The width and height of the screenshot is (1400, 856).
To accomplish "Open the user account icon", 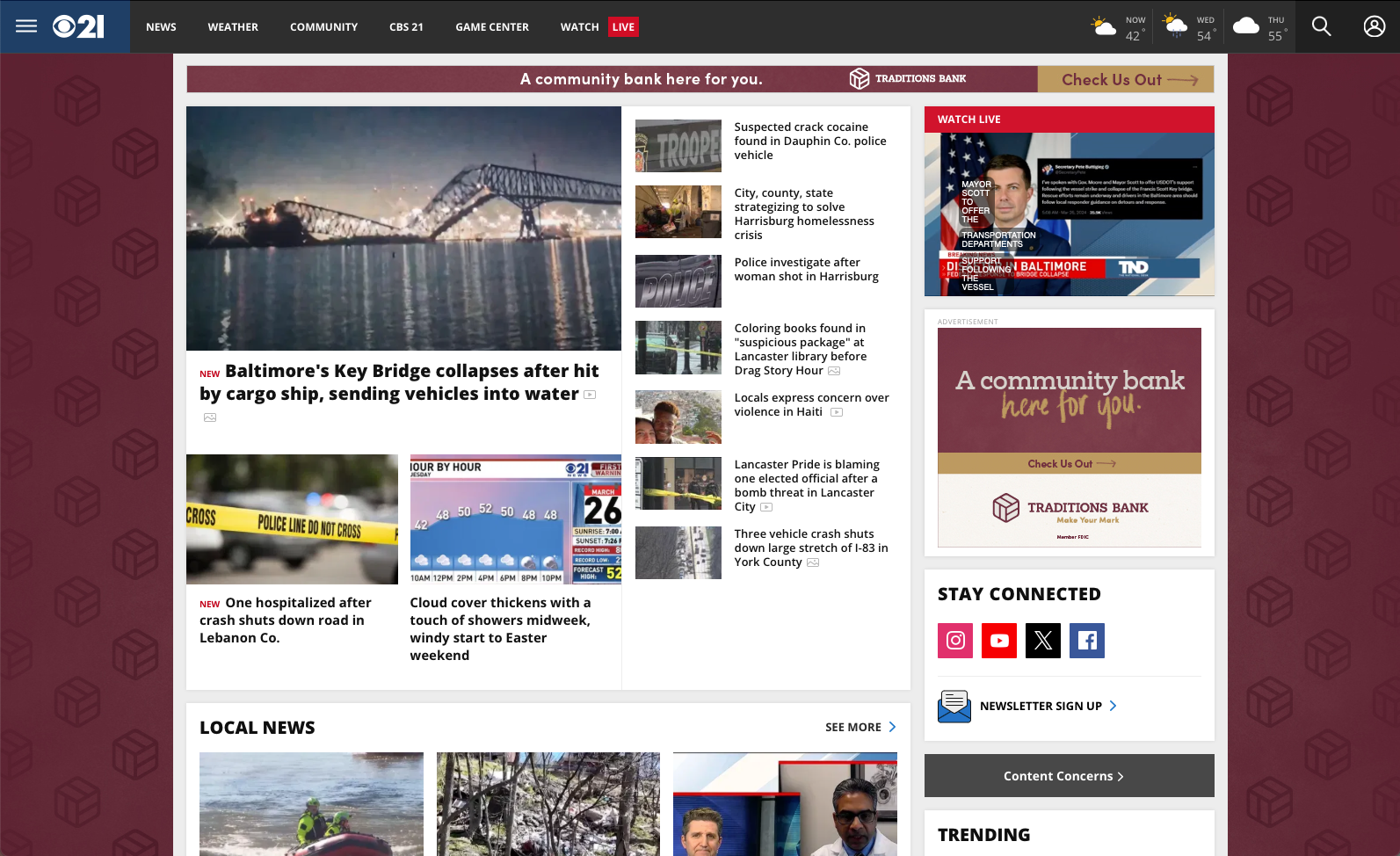I will tap(1374, 26).
